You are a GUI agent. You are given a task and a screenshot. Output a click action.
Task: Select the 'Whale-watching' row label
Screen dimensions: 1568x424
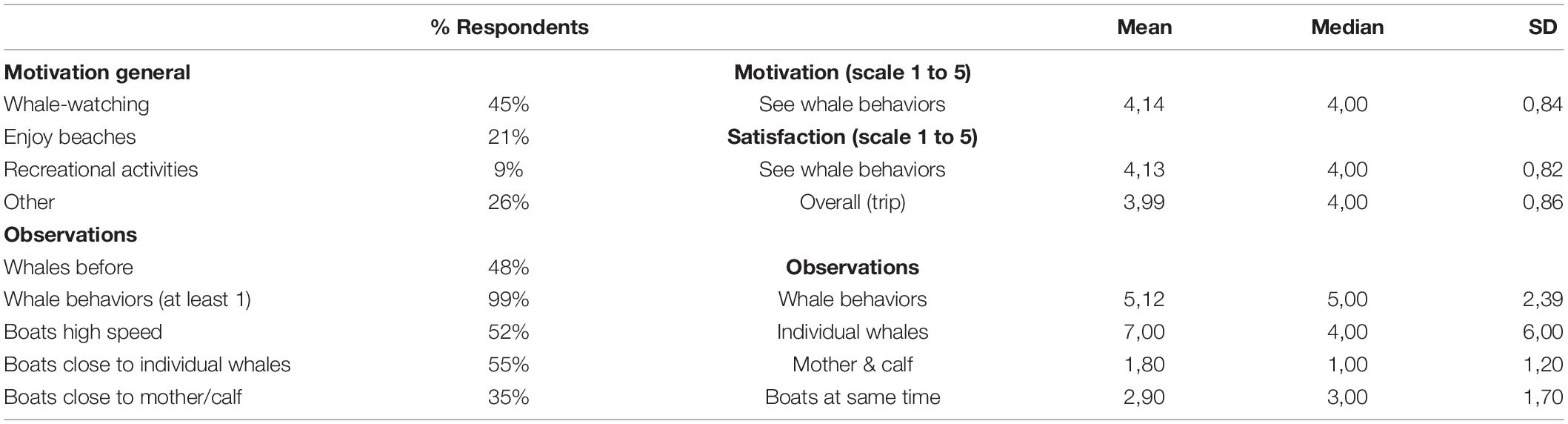[x=76, y=105]
